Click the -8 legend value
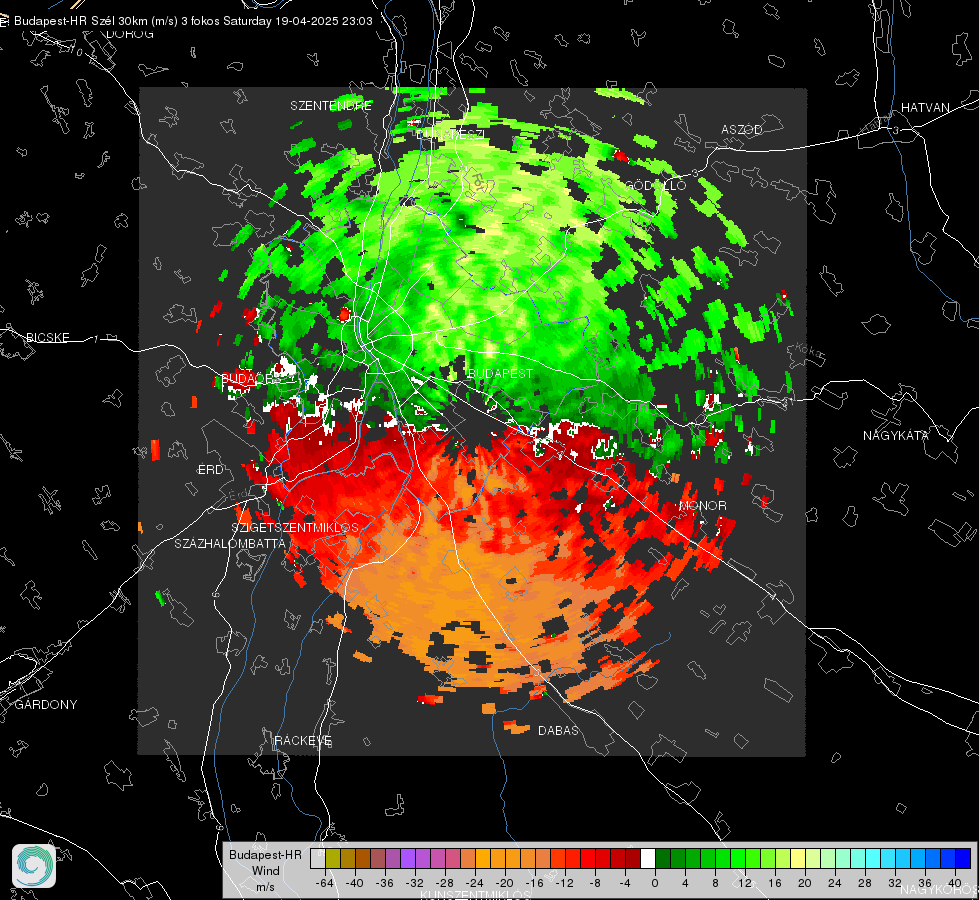The image size is (979, 900). click(x=595, y=883)
